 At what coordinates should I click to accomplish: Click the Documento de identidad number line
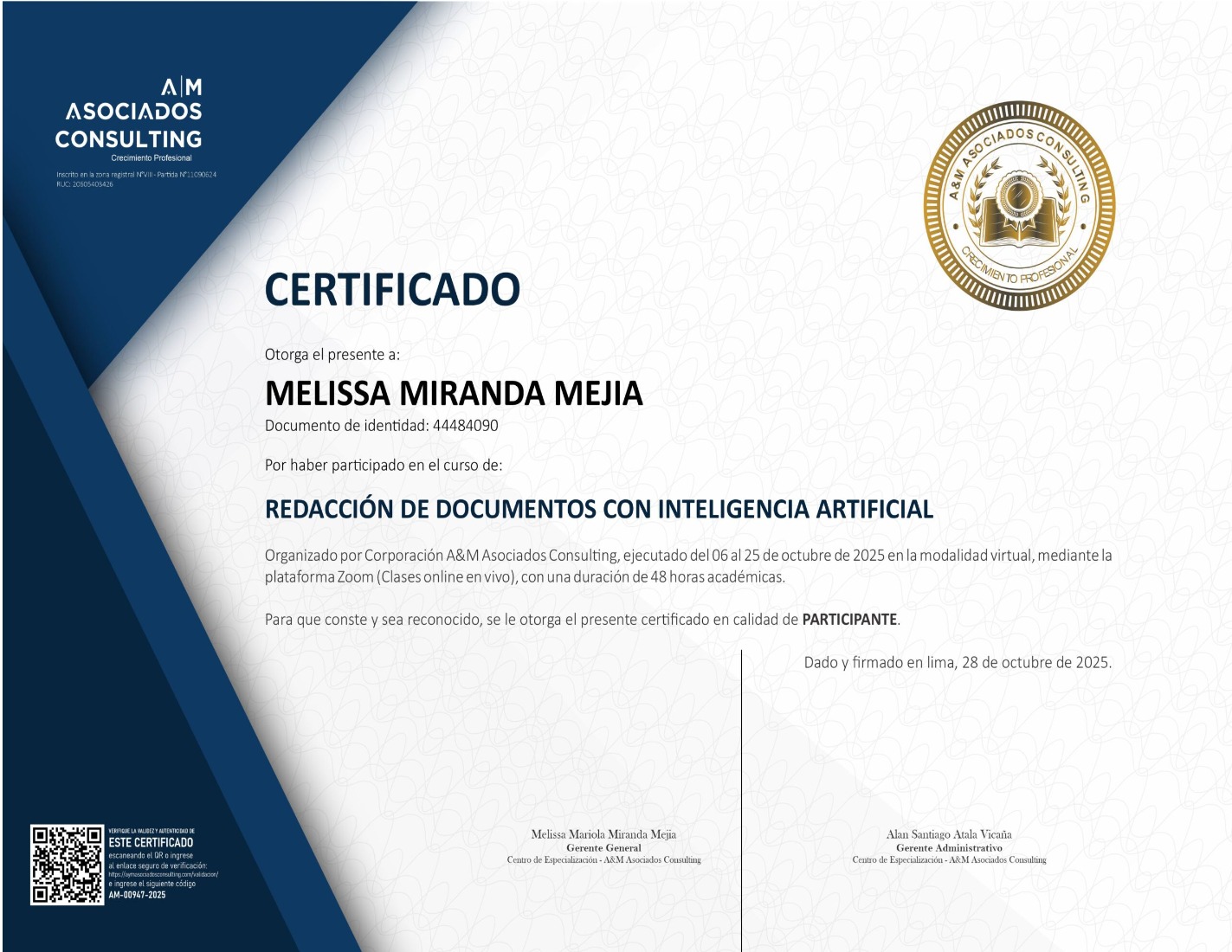pyautogui.click(x=381, y=426)
